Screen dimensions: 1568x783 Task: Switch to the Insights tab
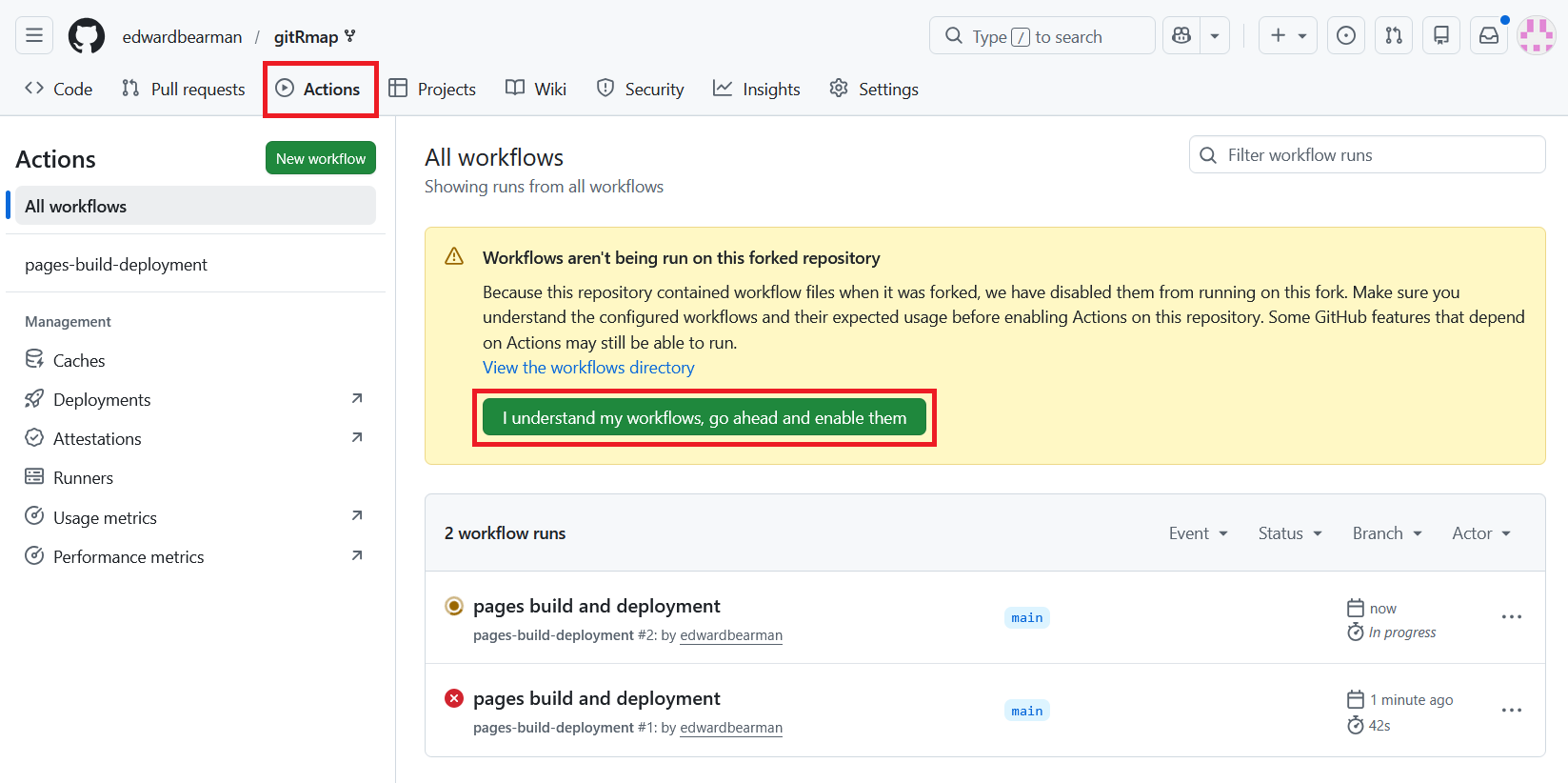pos(757,89)
